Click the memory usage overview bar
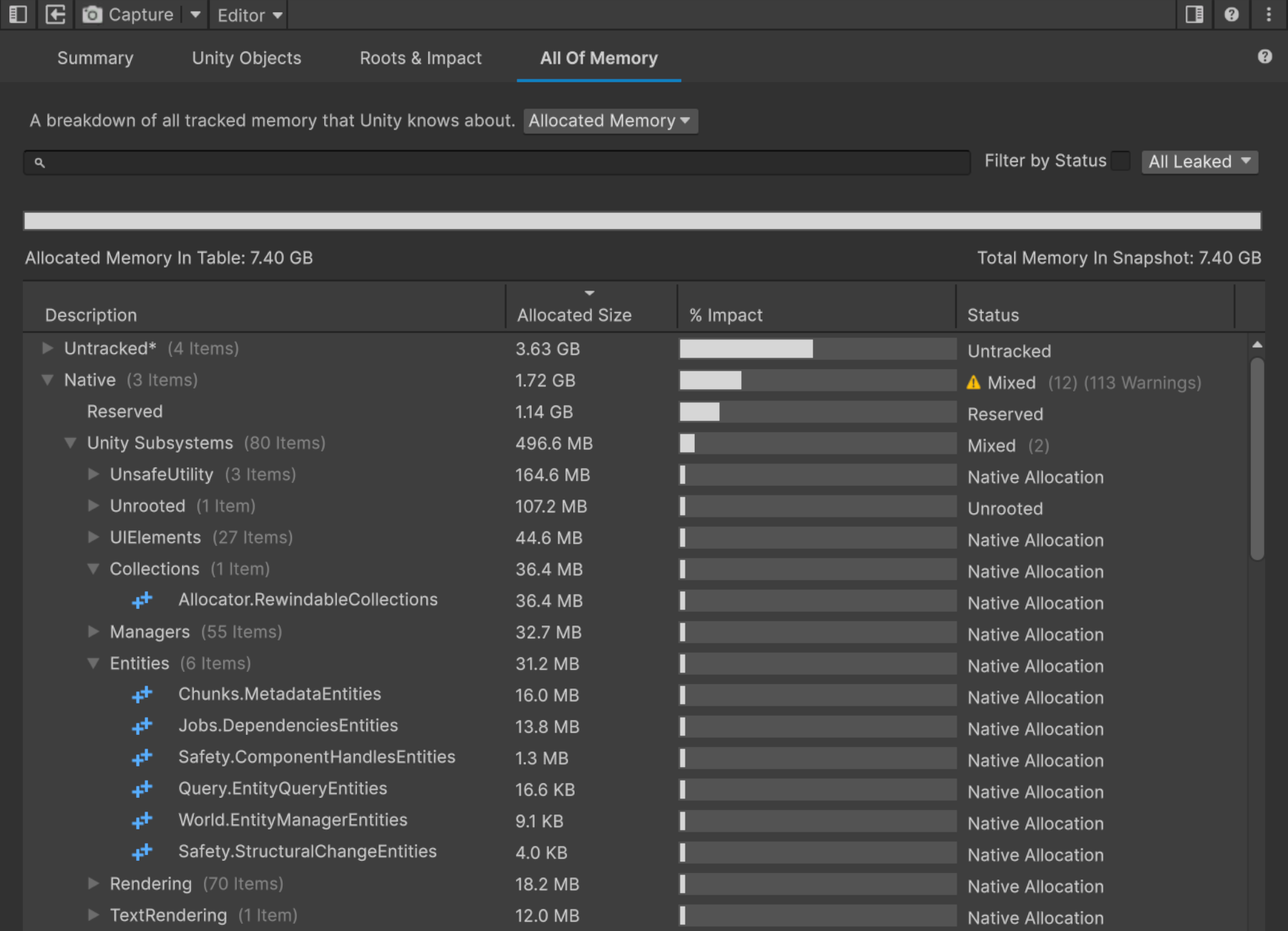This screenshot has height=931, width=1288. point(642,221)
